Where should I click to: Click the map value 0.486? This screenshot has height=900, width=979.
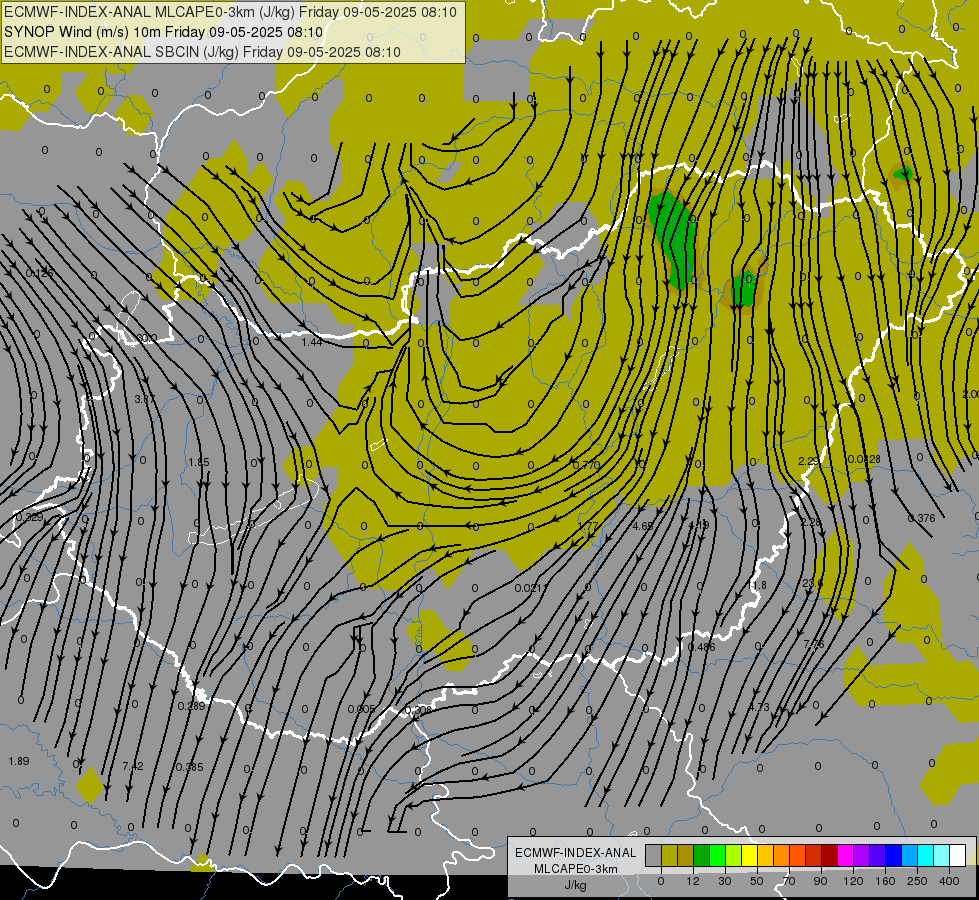701,646
